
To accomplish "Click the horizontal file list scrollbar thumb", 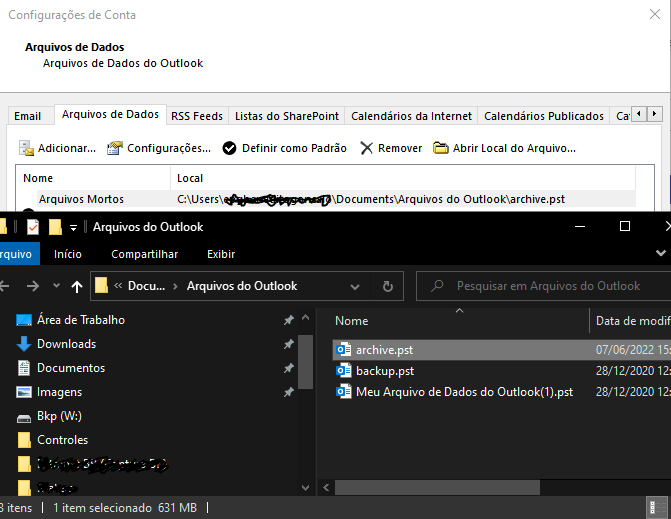I will click(x=437, y=487).
